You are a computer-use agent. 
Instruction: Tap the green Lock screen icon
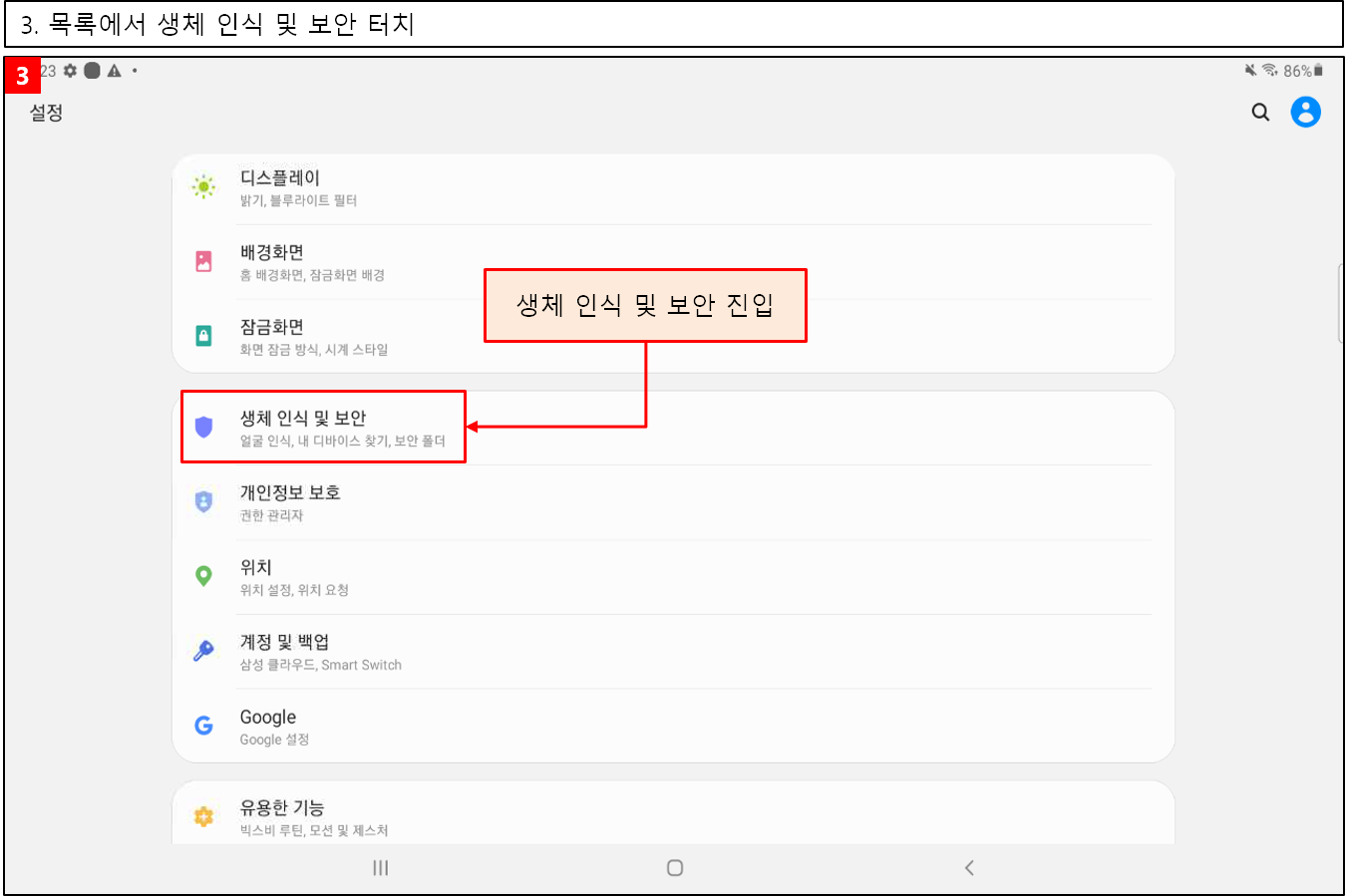point(203,336)
